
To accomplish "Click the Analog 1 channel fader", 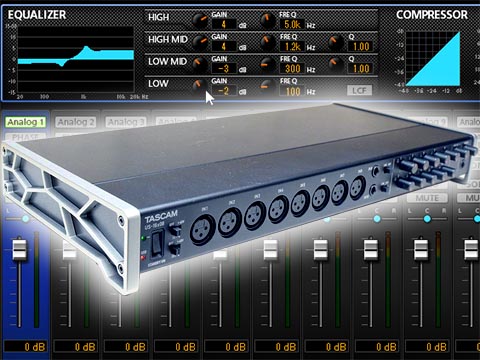I will [19, 249].
